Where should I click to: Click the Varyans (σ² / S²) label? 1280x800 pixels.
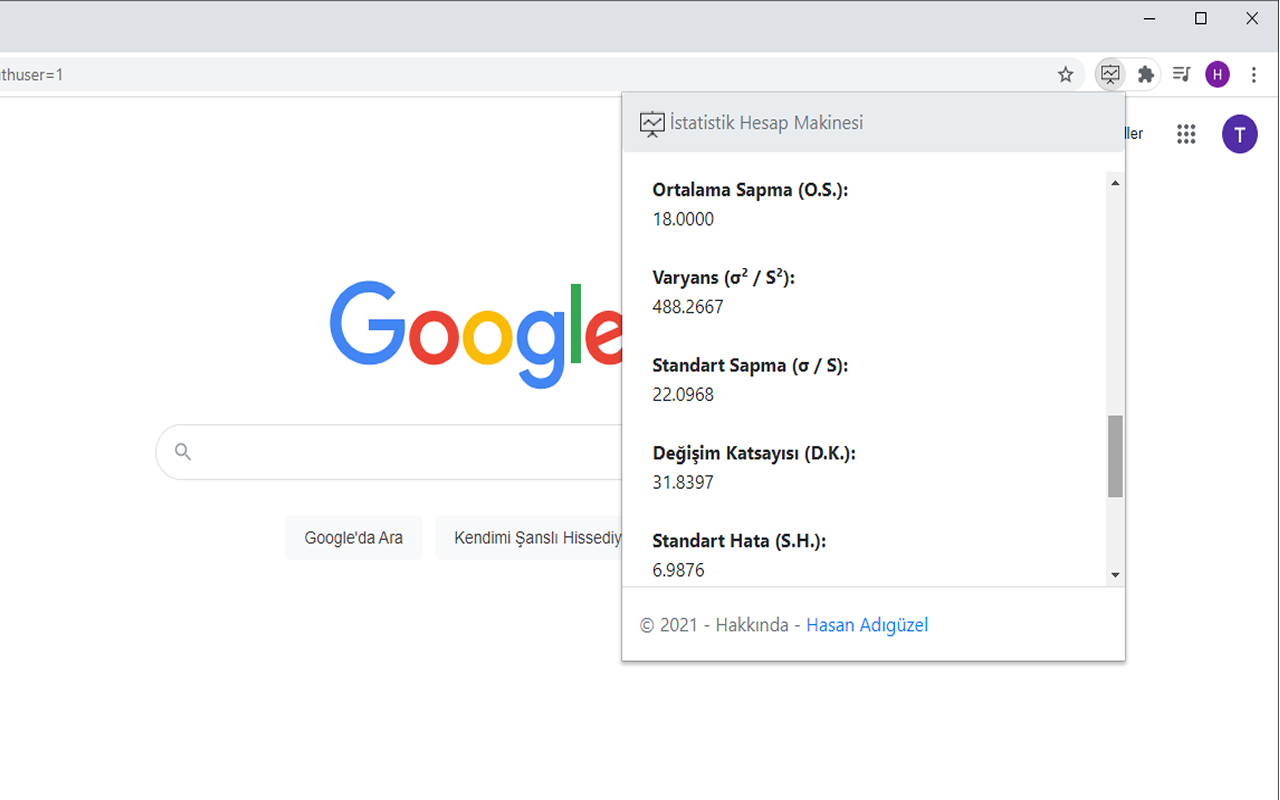tap(724, 277)
